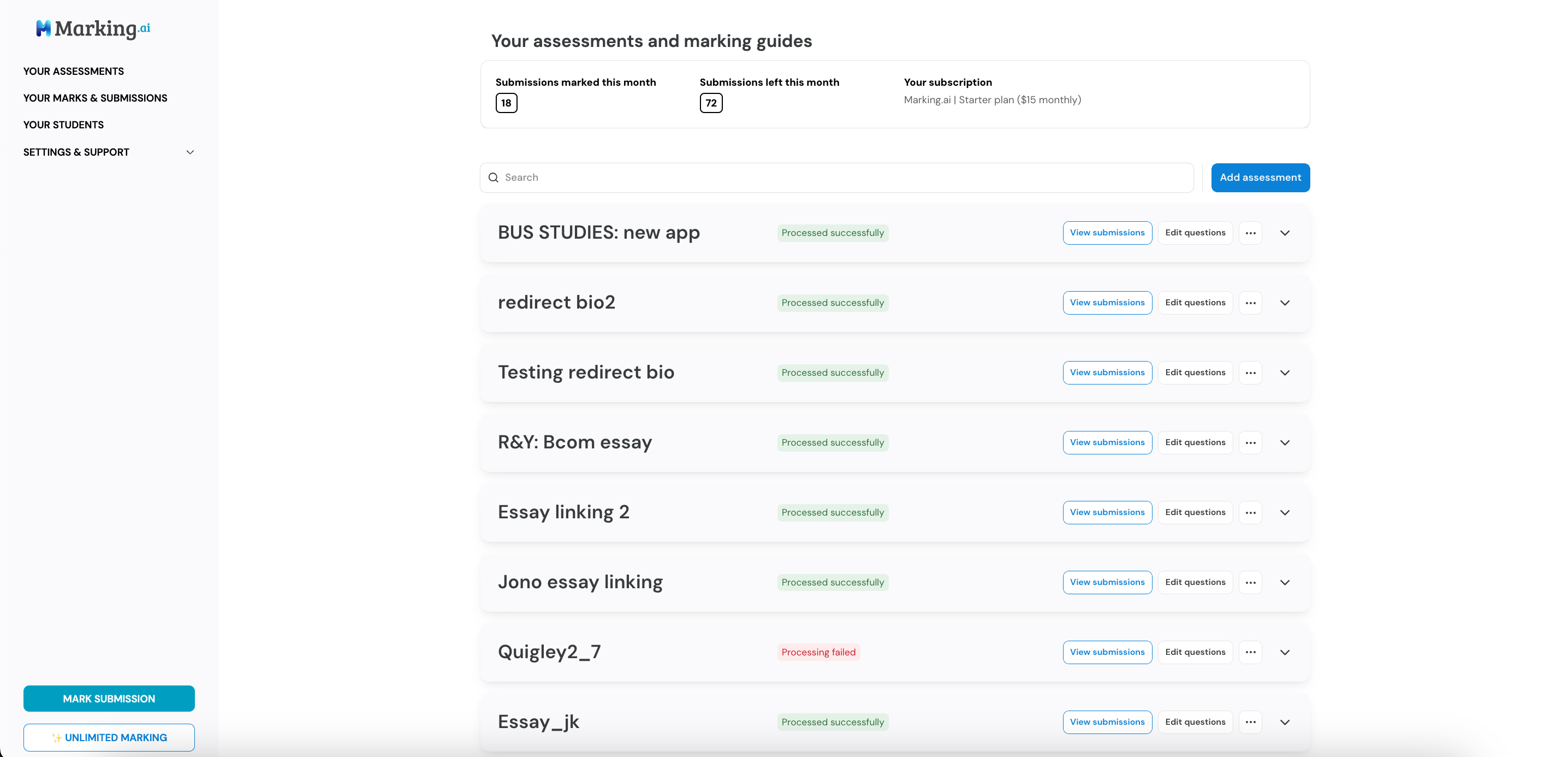Open three-dot menu for Jono essay linking
This screenshot has width=1568, height=757.
coord(1250,582)
